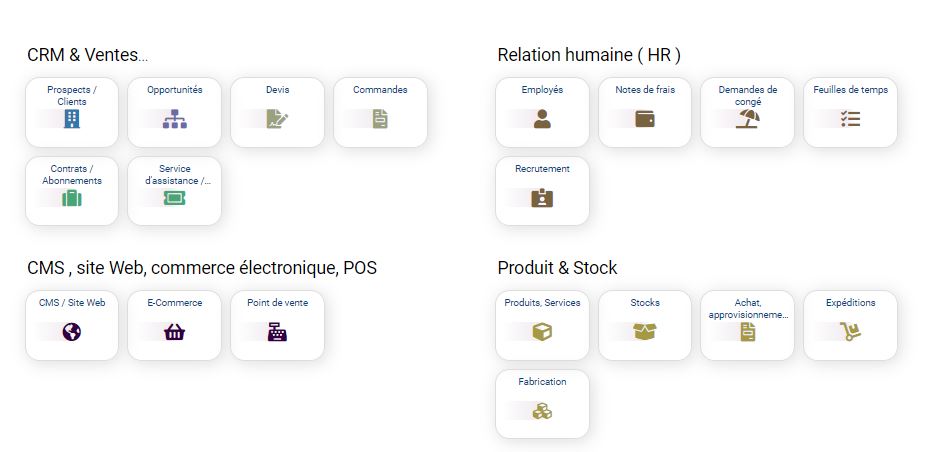This screenshot has width=941, height=452.
Task: Select the Achat, approvisionnement module label
Action: 748,308
